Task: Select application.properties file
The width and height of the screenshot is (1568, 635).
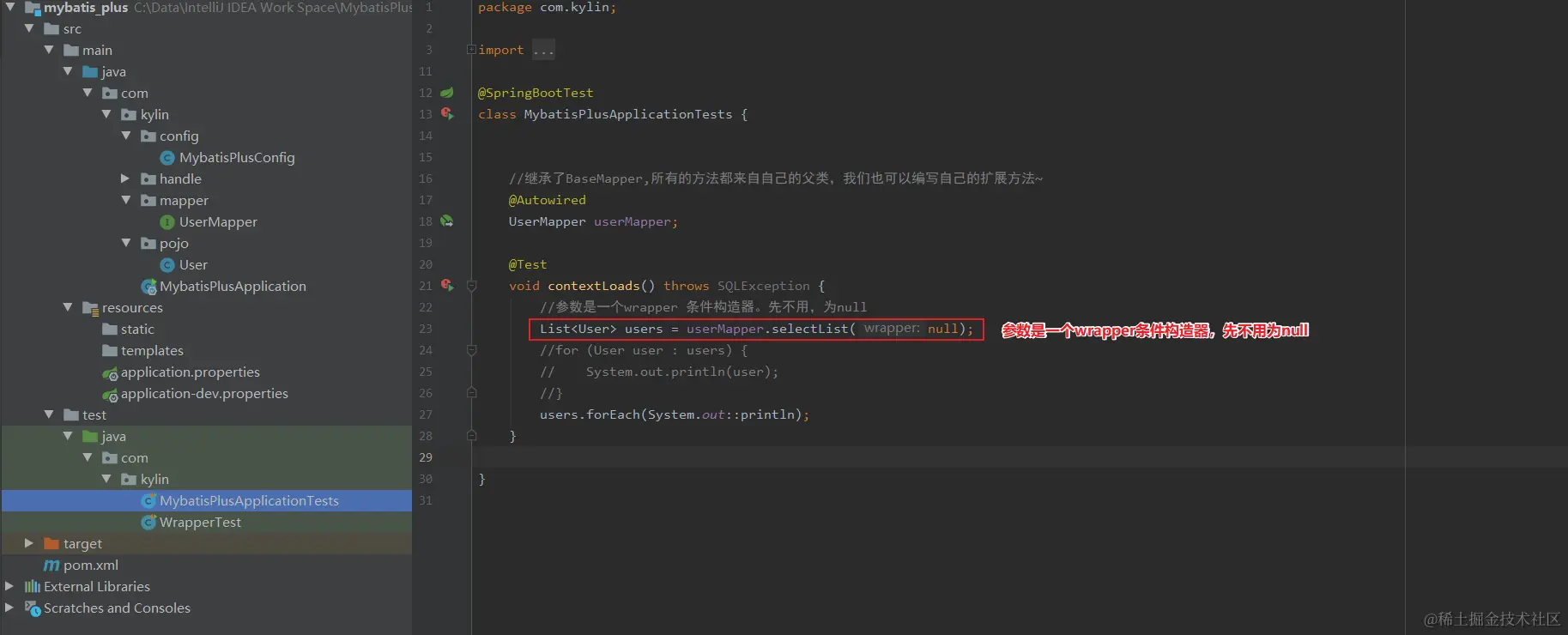Action: pyautogui.click(x=191, y=372)
